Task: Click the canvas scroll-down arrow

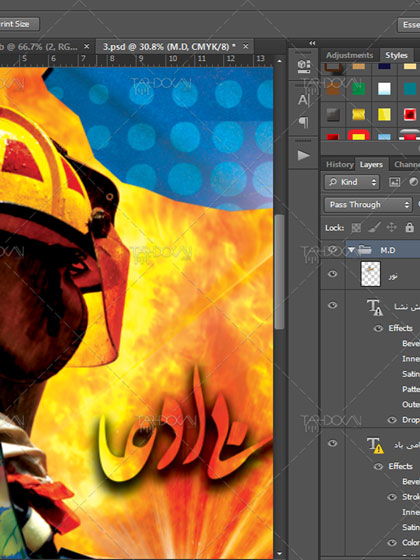Action: (279, 554)
